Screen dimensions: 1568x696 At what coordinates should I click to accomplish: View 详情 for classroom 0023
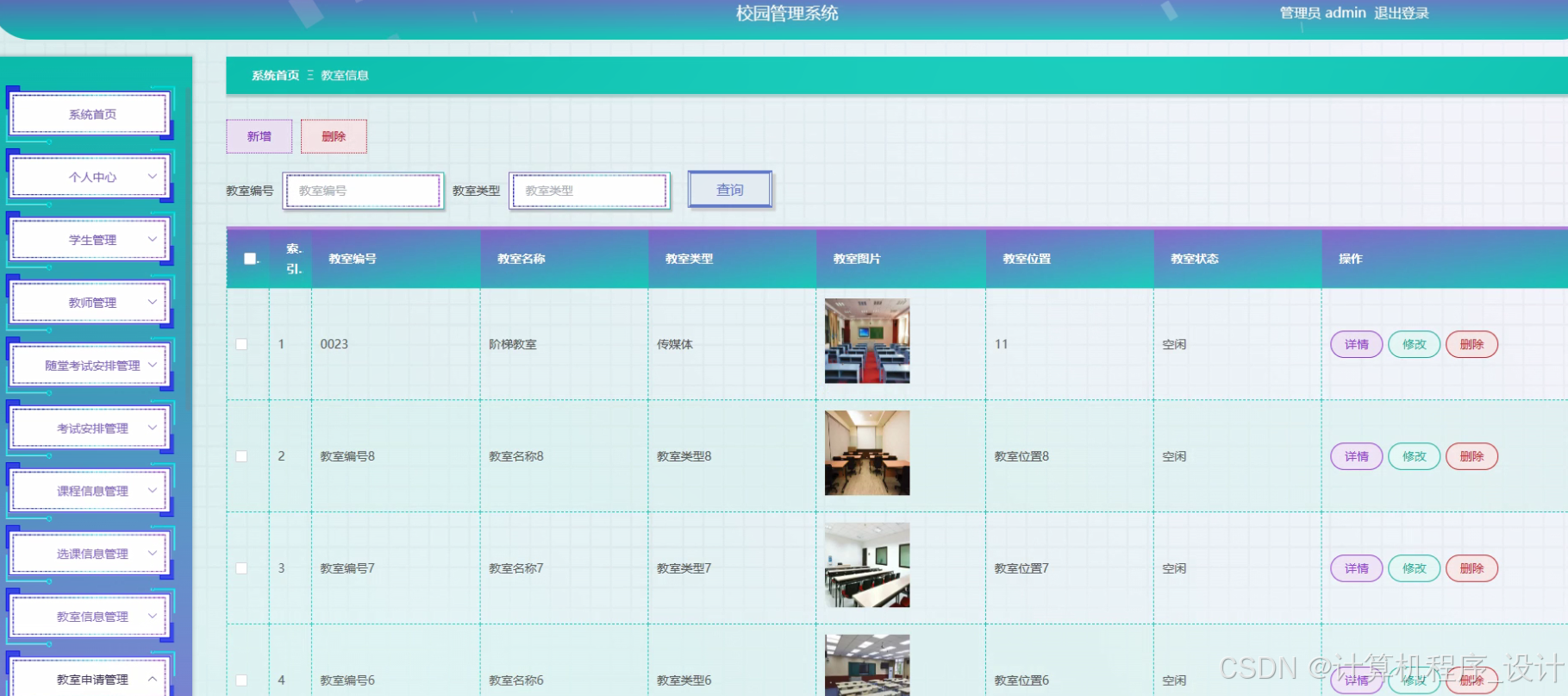tap(1357, 344)
